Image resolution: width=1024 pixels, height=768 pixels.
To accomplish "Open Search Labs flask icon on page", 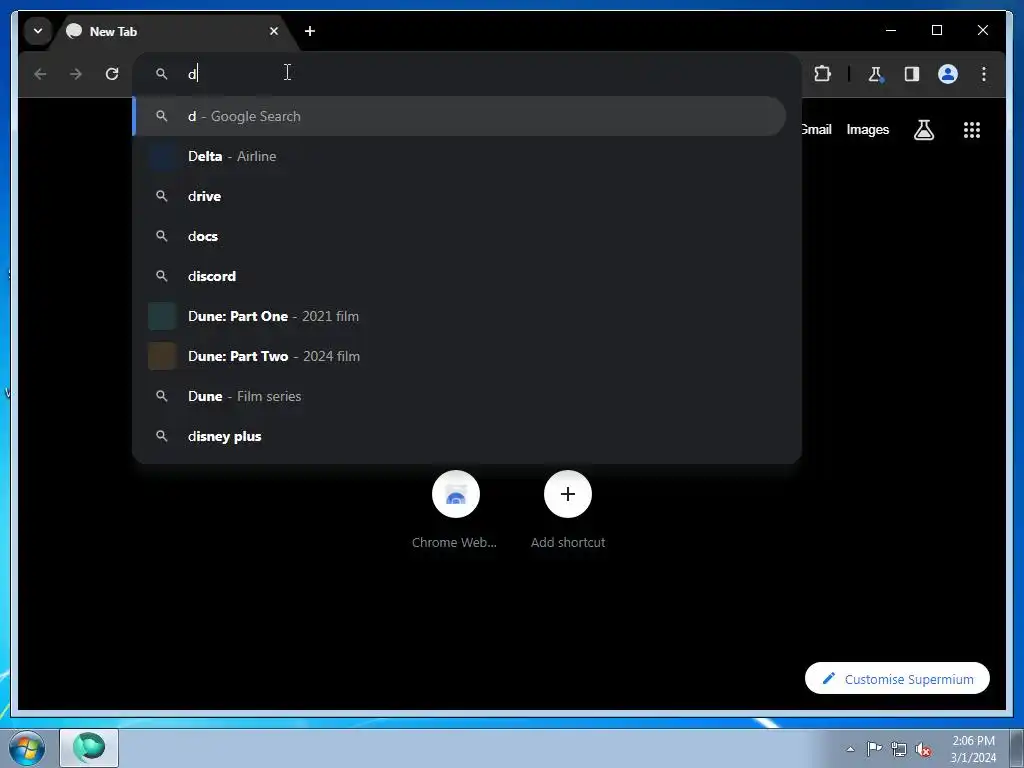I will (923, 130).
